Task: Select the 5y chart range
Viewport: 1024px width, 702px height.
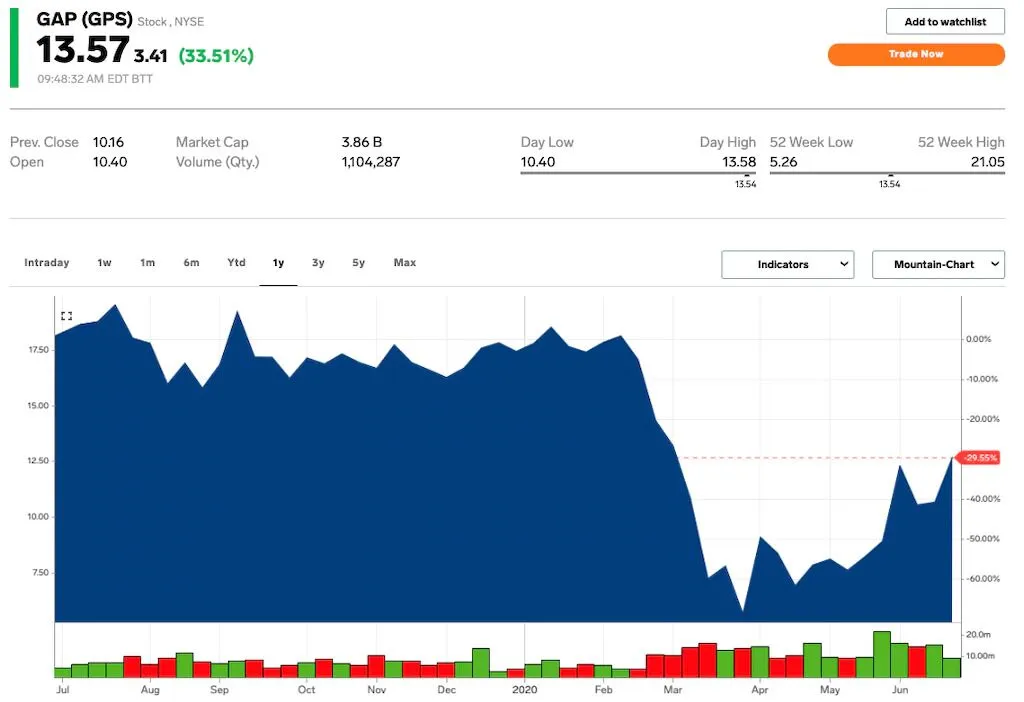Action: coord(359,263)
